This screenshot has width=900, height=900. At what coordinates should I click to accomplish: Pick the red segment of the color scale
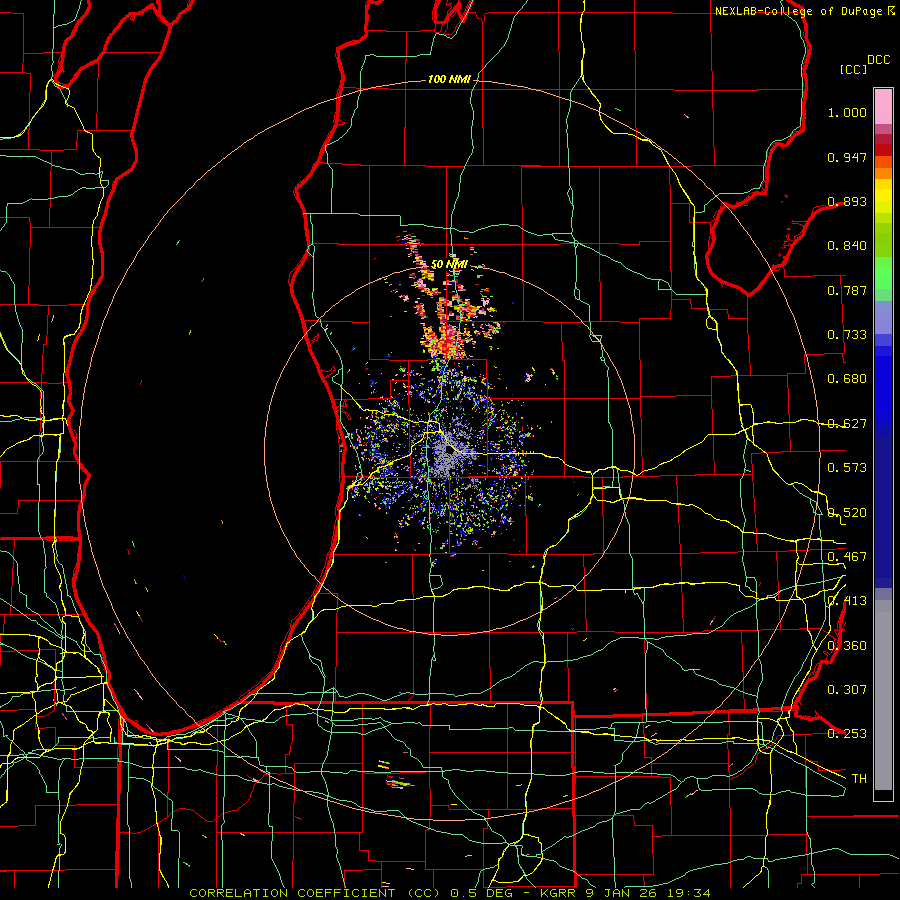[x=883, y=150]
